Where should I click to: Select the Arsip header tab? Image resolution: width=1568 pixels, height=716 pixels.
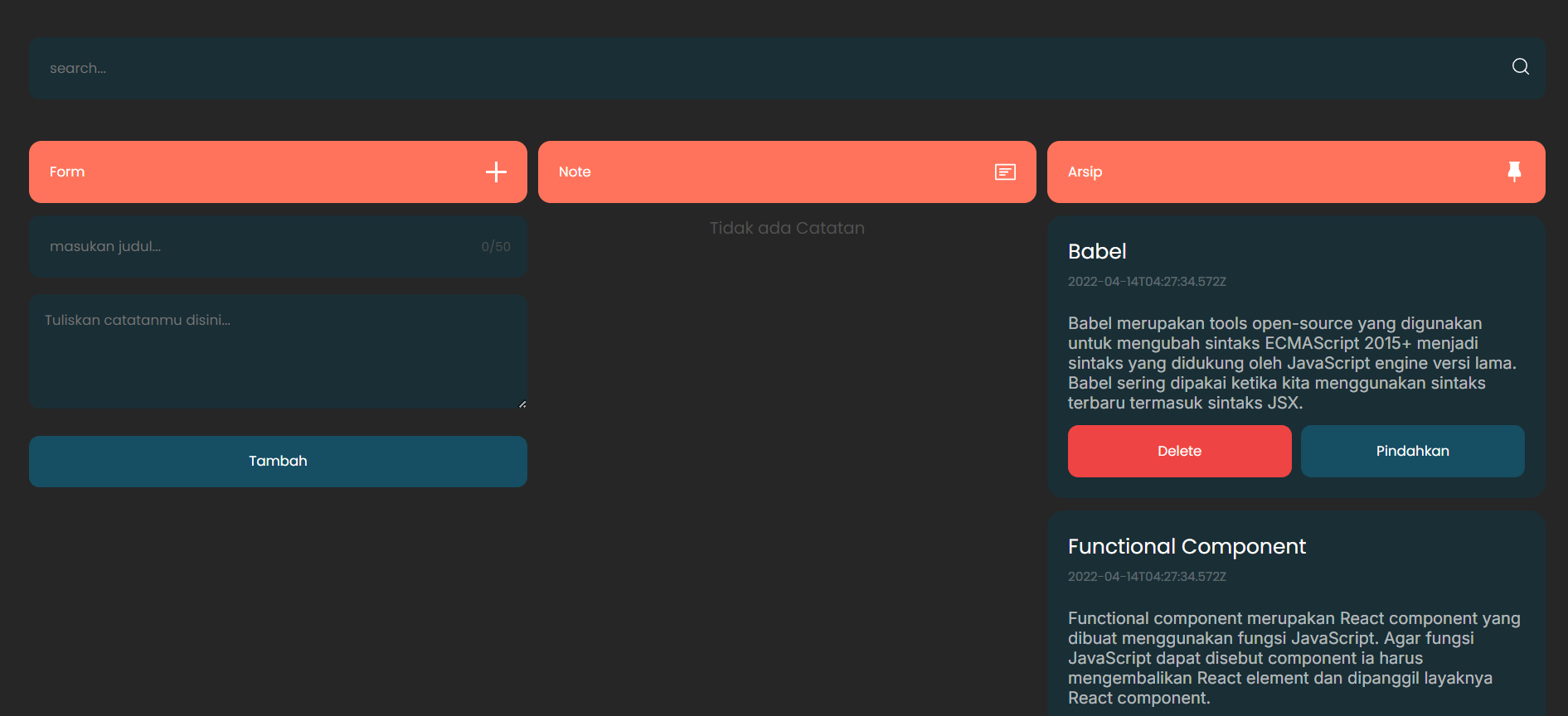(1296, 172)
